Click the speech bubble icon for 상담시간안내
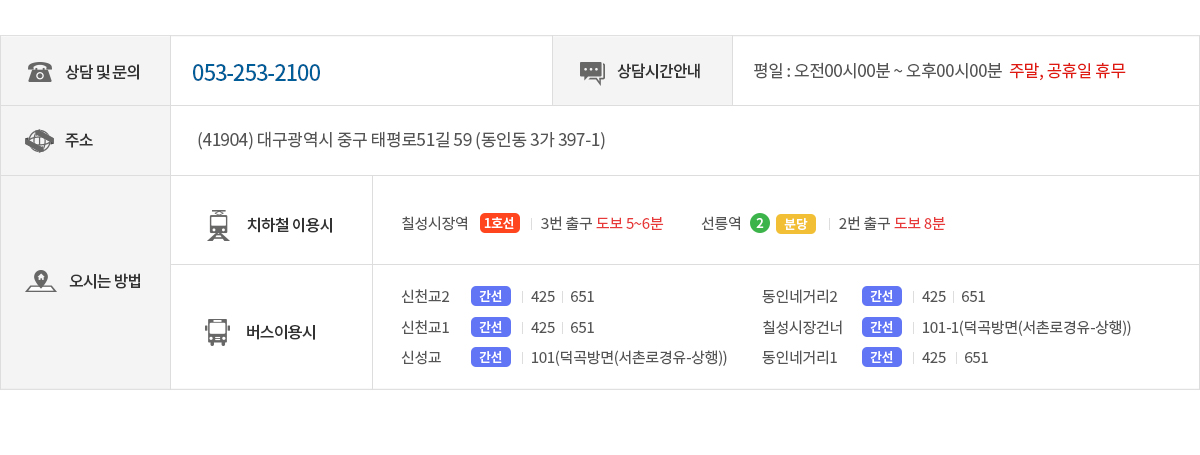Screen dimensions: 1200x455 [592, 72]
